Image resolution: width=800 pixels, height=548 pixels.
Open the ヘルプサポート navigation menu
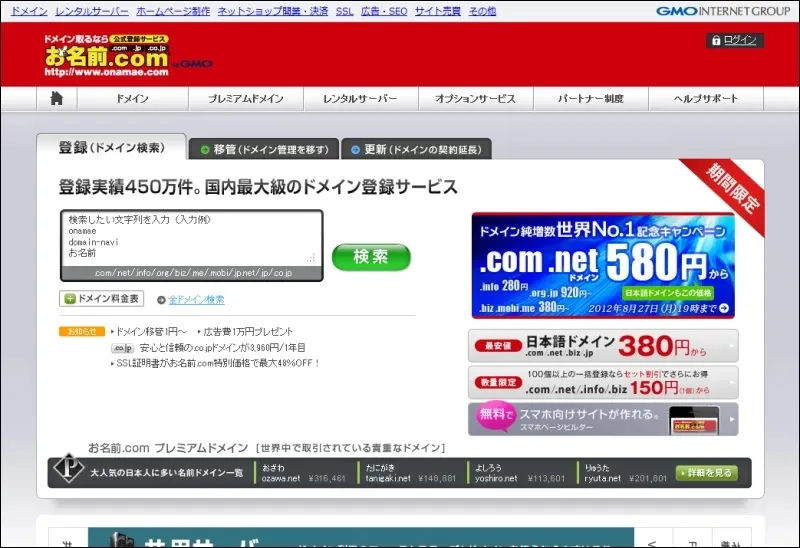706,98
